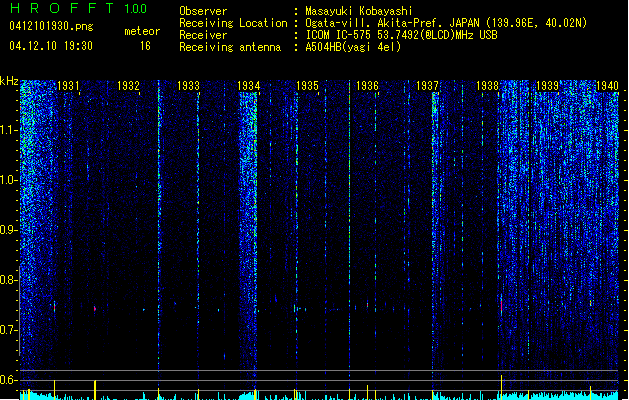The height and width of the screenshot is (400, 629).
Task: Select antenna value A504HB(yagi 4el)
Action: 353,47
